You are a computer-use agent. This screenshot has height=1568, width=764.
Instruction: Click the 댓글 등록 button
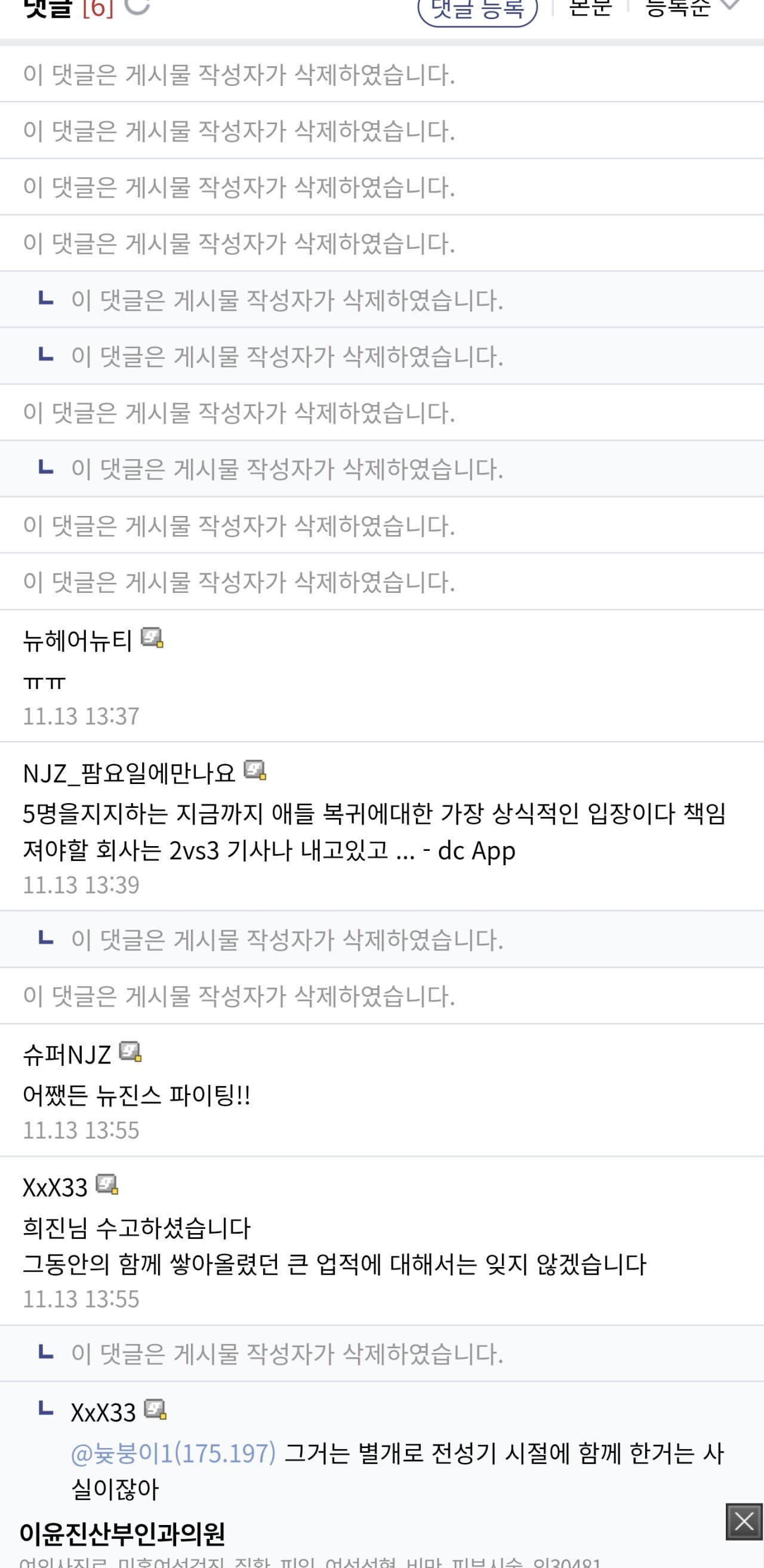coord(478,10)
